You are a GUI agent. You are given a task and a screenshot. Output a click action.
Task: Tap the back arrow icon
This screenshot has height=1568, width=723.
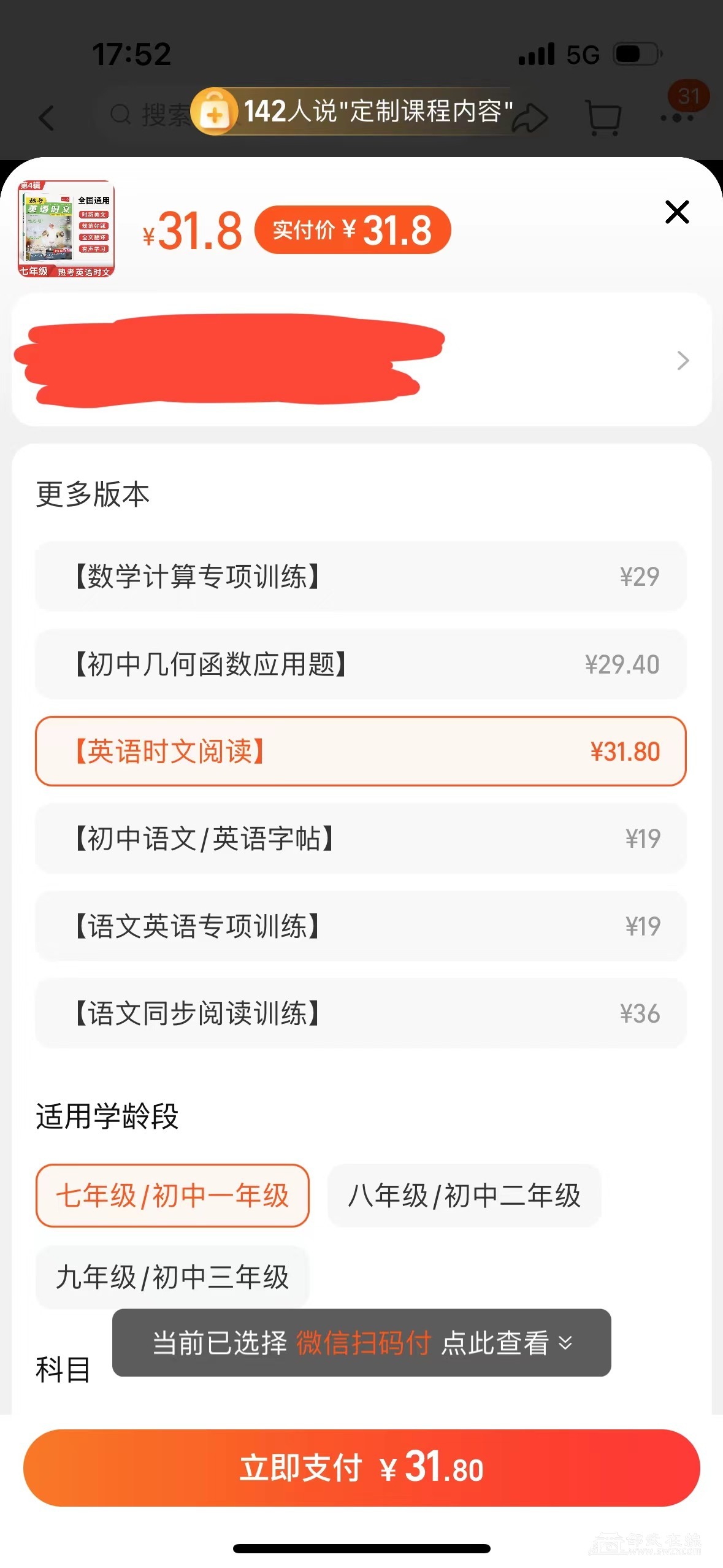47,117
